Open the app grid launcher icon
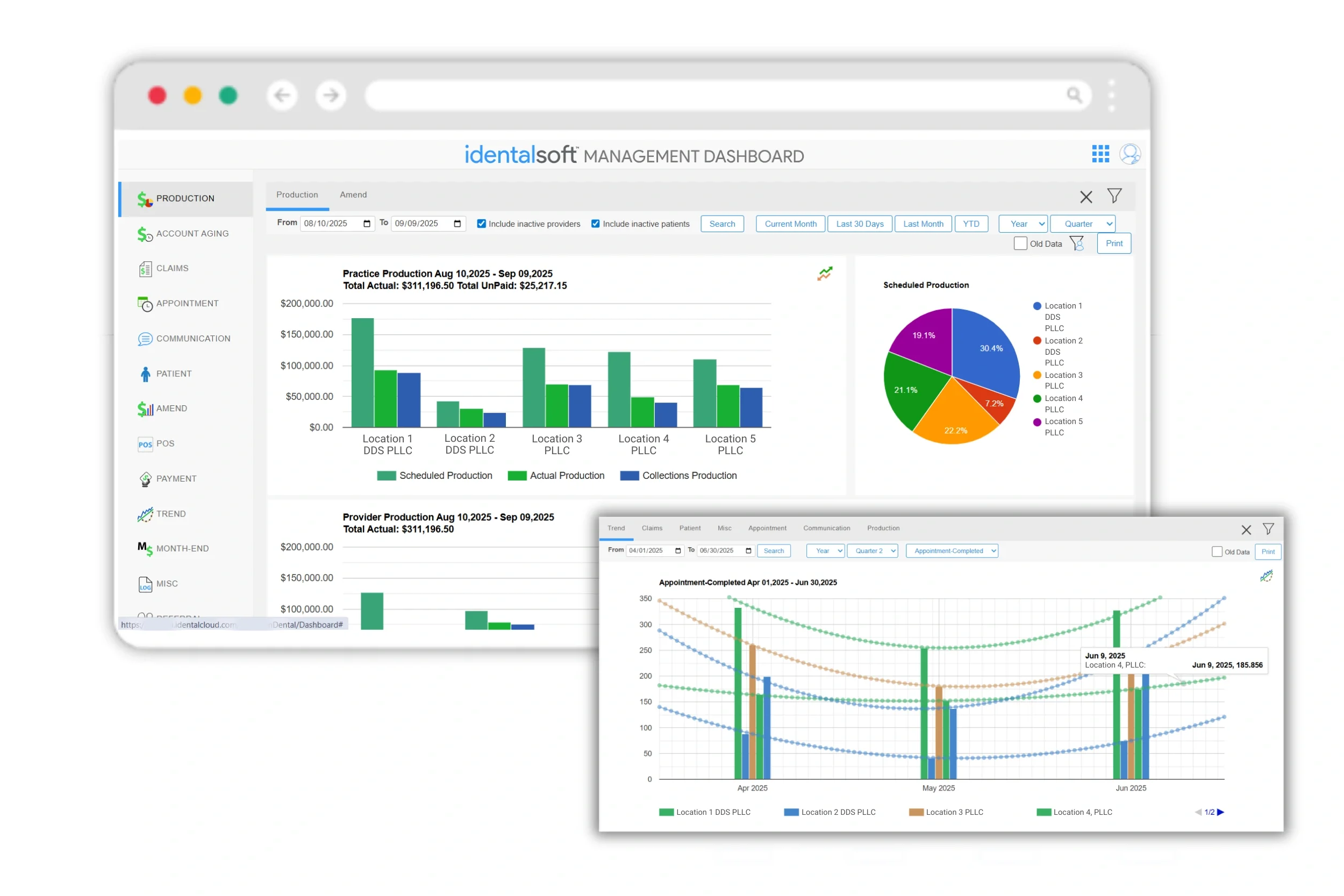This screenshot has width=1344, height=896. point(1100,154)
